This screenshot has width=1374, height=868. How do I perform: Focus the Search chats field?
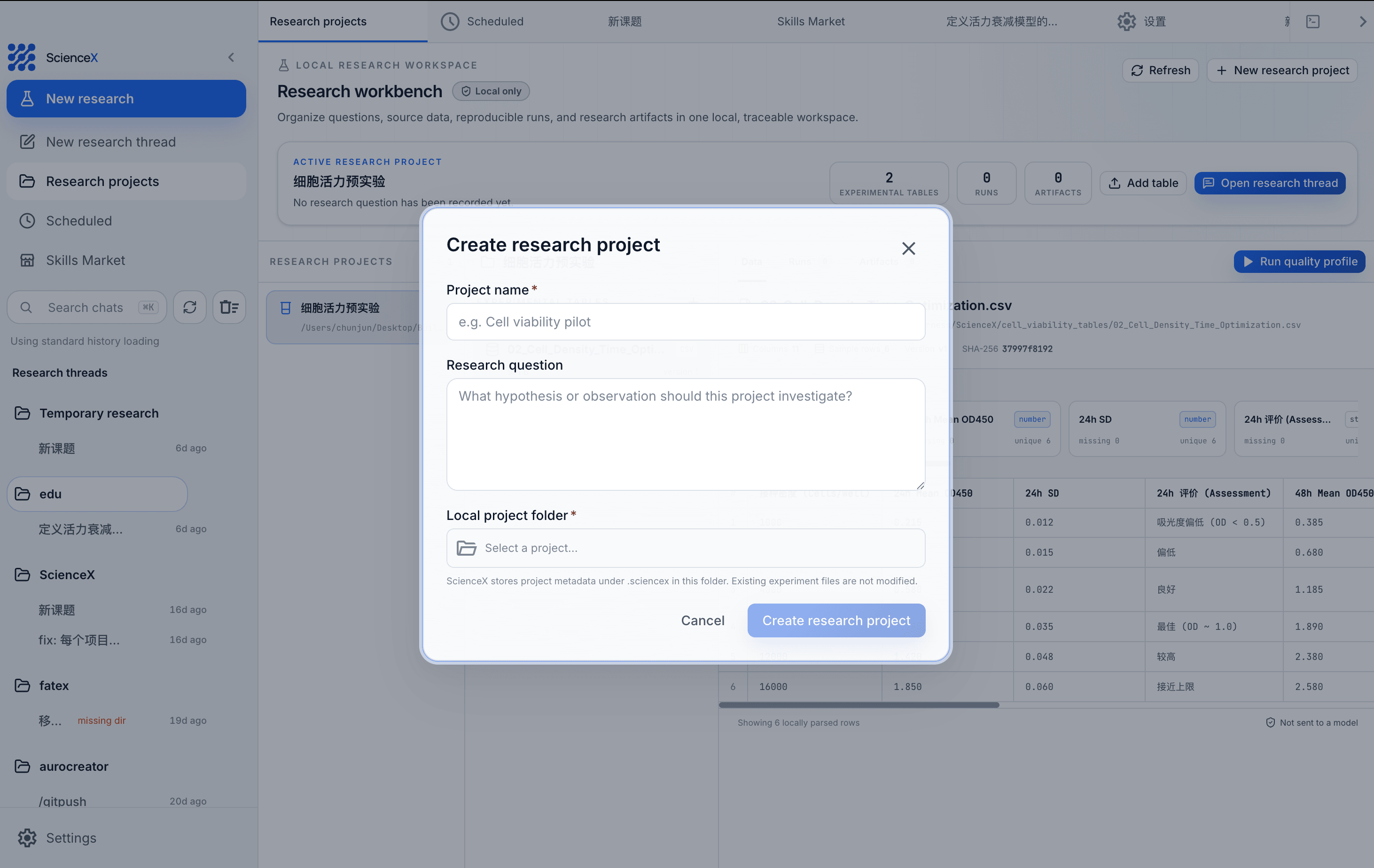pos(87,307)
